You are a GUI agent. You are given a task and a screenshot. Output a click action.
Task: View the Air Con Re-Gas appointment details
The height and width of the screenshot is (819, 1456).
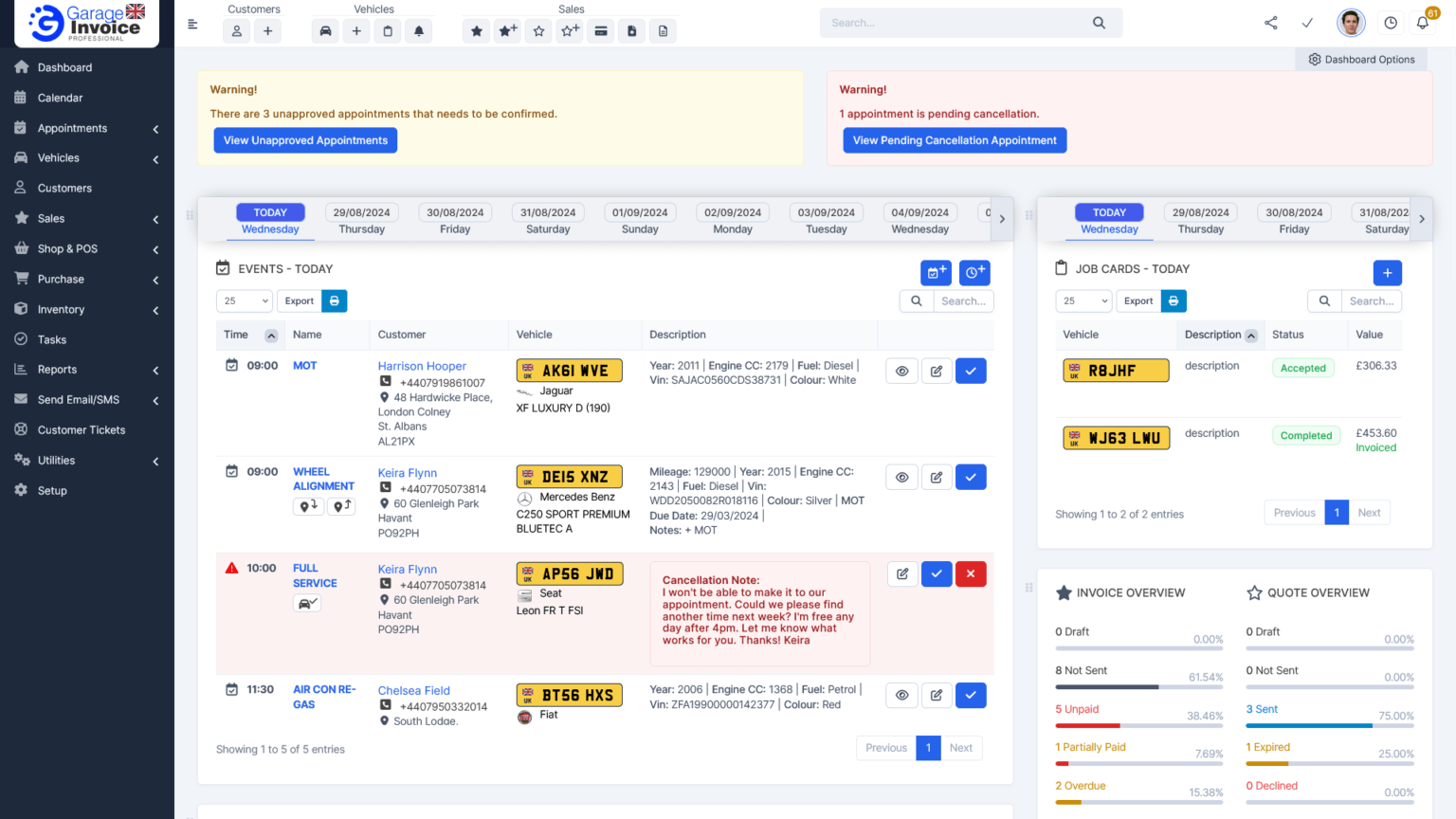coord(901,696)
